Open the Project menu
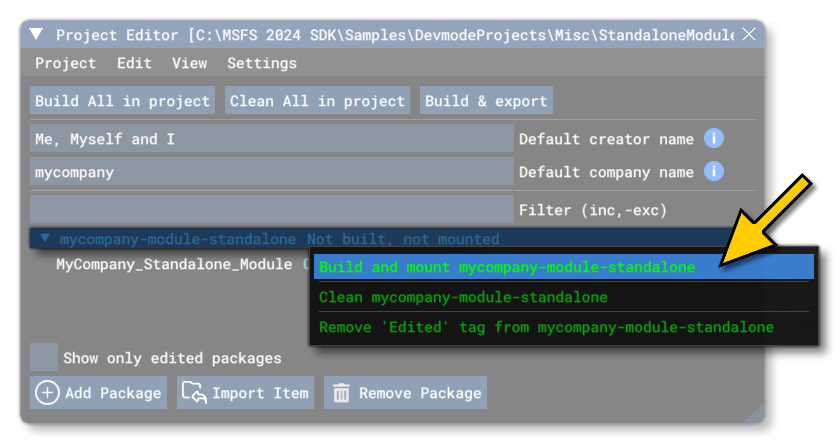Image resolution: width=839 pixels, height=444 pixels. coord(65,63)
